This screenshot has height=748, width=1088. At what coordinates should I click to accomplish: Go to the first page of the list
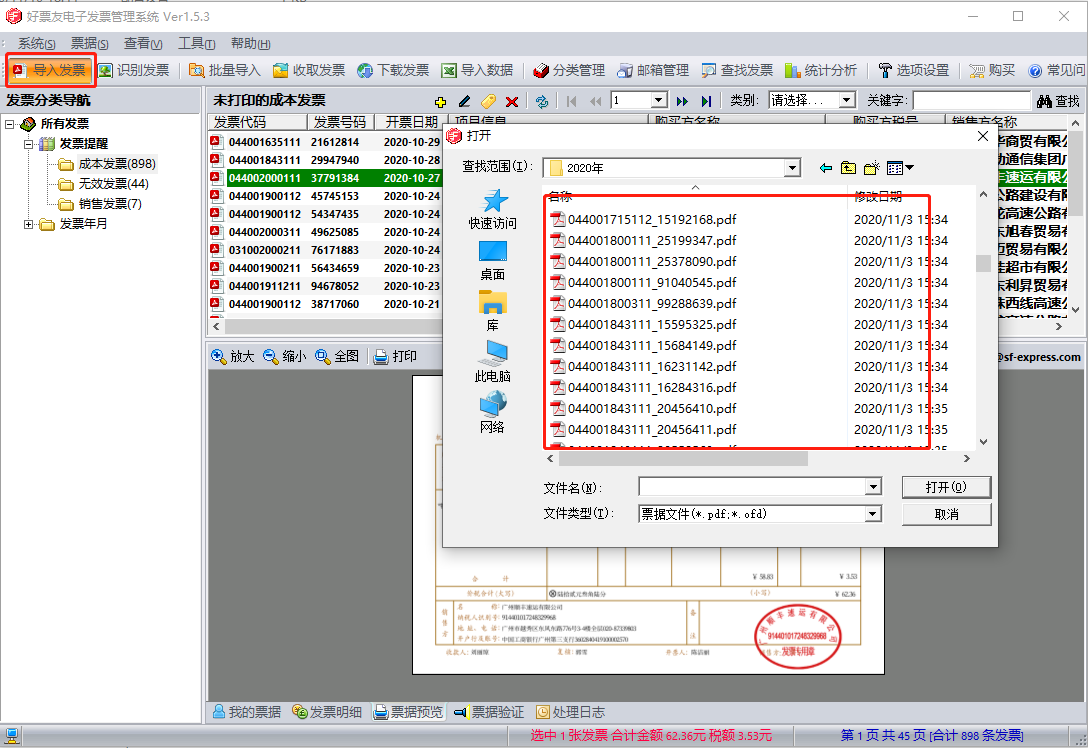(571, 101)
